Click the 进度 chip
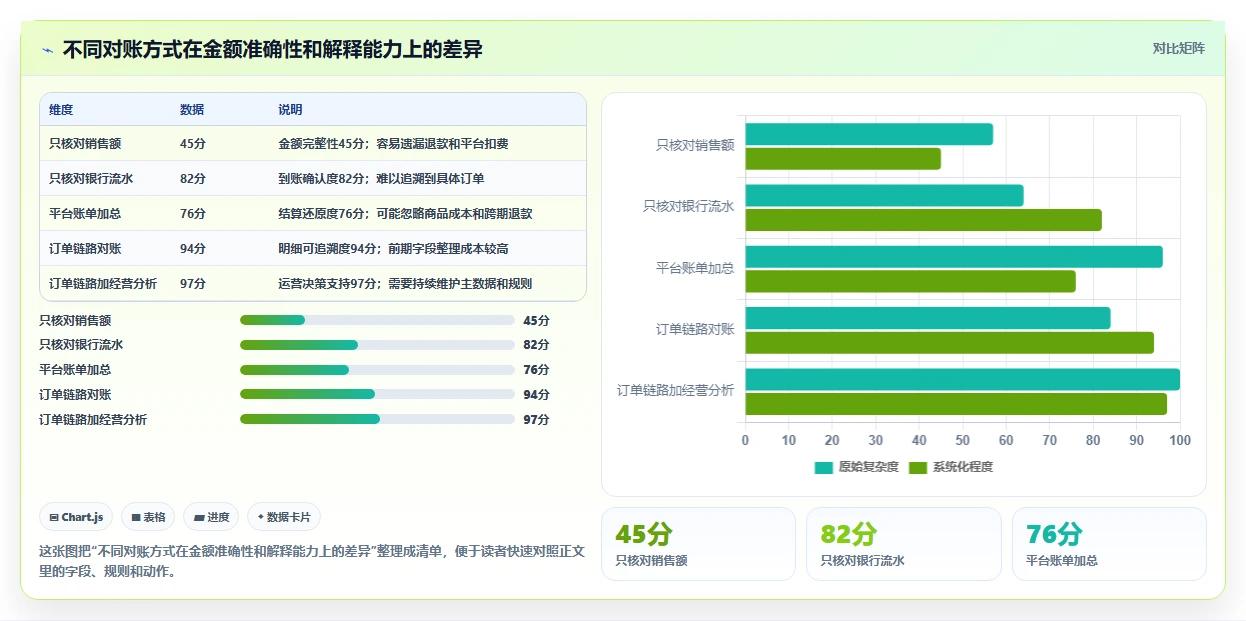This screenshot has height=621, width=1246. pos(211,517)
